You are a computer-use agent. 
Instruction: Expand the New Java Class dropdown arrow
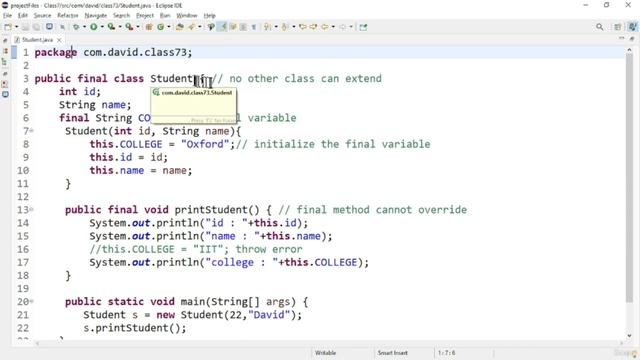(169, 27)
